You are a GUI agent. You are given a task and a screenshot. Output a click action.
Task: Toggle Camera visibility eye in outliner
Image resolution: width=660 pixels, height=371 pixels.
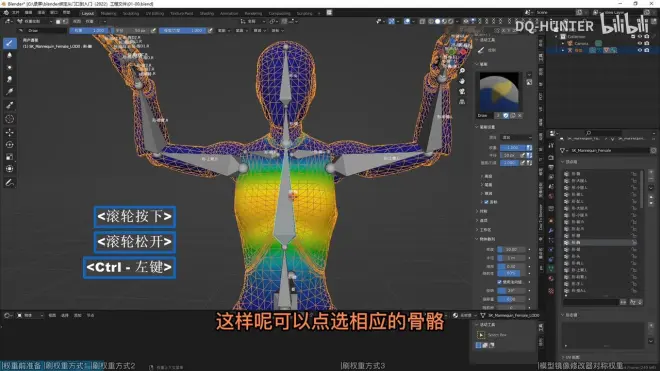(x=640, y=43)
